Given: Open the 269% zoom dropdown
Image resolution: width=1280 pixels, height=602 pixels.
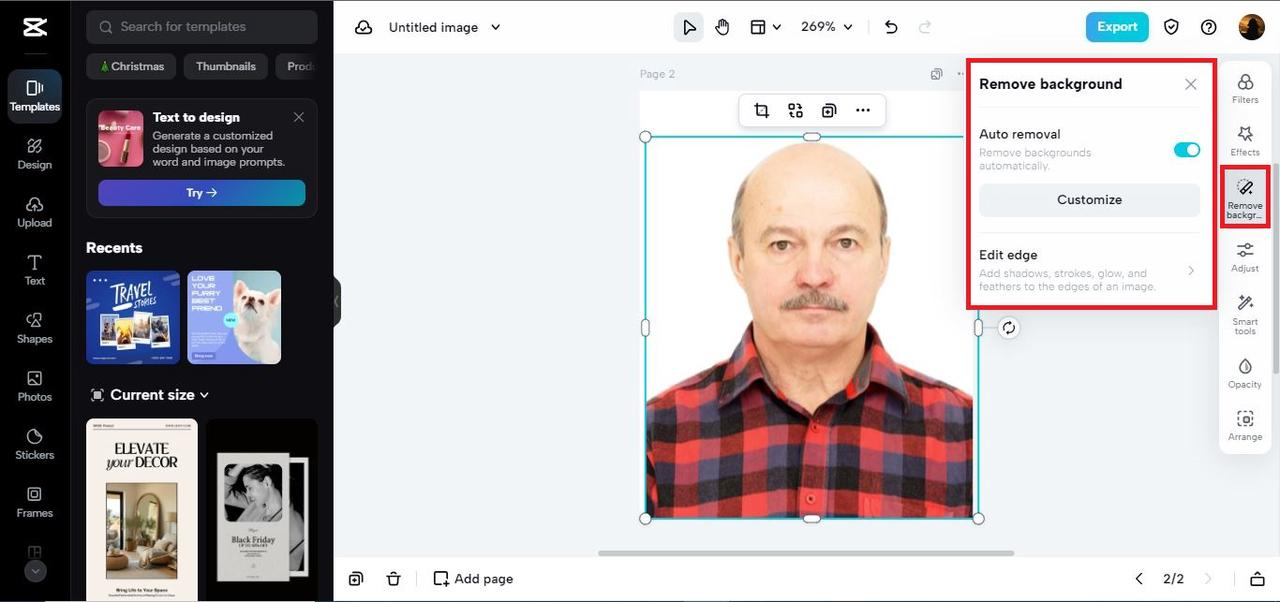Looking at the screenshot, I should (x=827, y=27).
